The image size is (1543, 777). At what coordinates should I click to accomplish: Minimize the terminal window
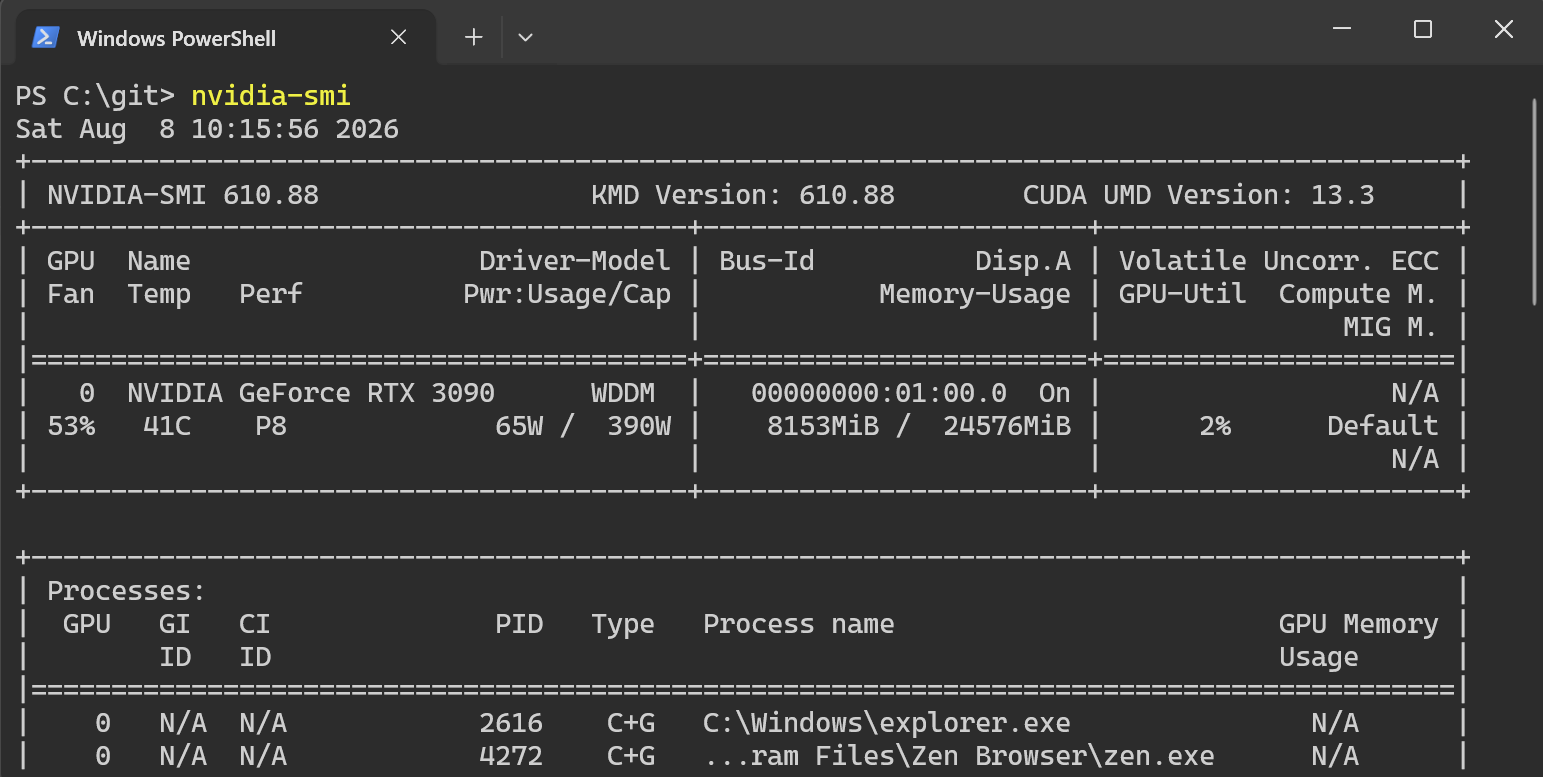(x=1343, y=29)
